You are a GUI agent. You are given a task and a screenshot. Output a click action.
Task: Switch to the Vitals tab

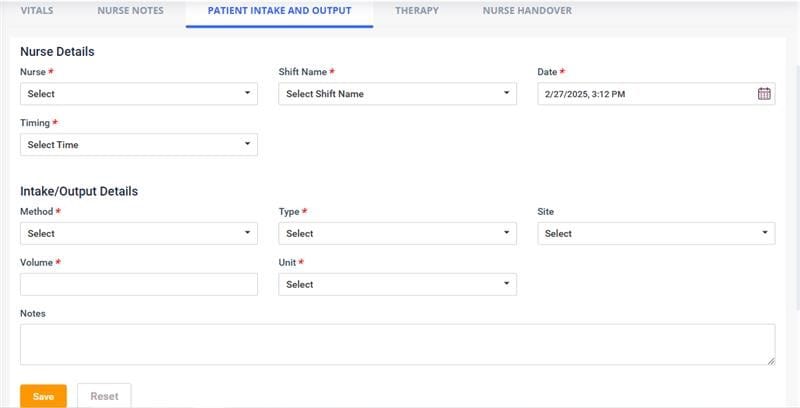coord(37,11)
